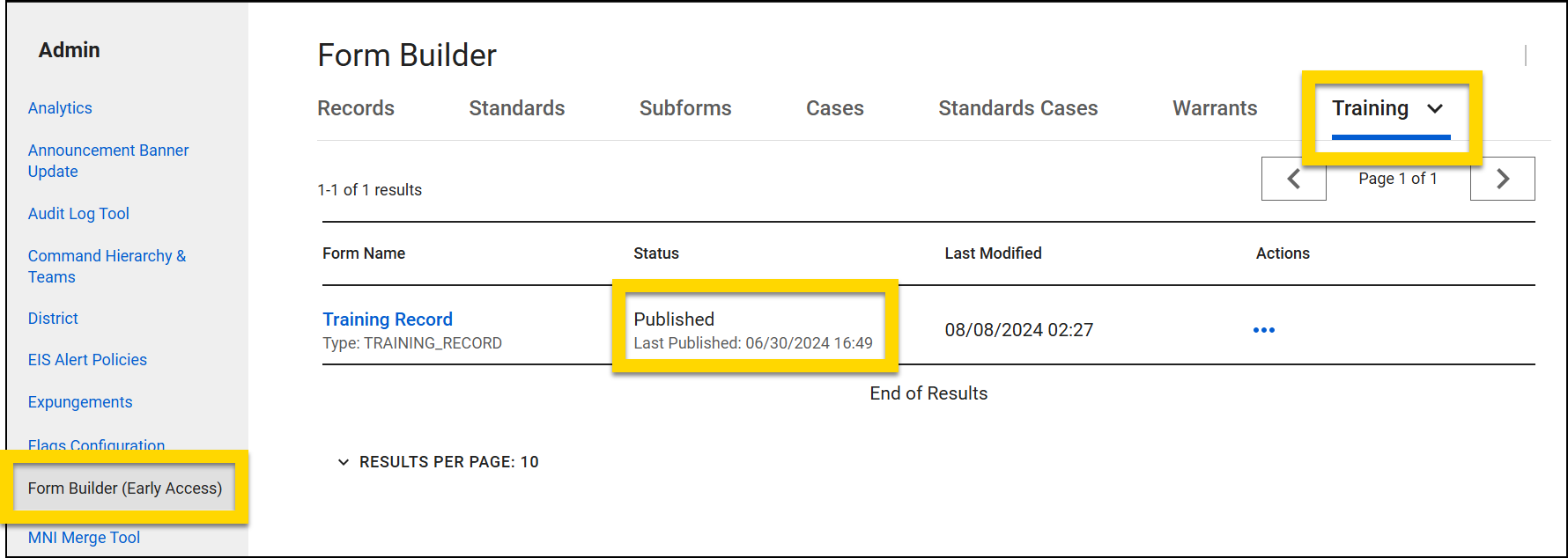Select the Training tab

tap(1371, 107)
